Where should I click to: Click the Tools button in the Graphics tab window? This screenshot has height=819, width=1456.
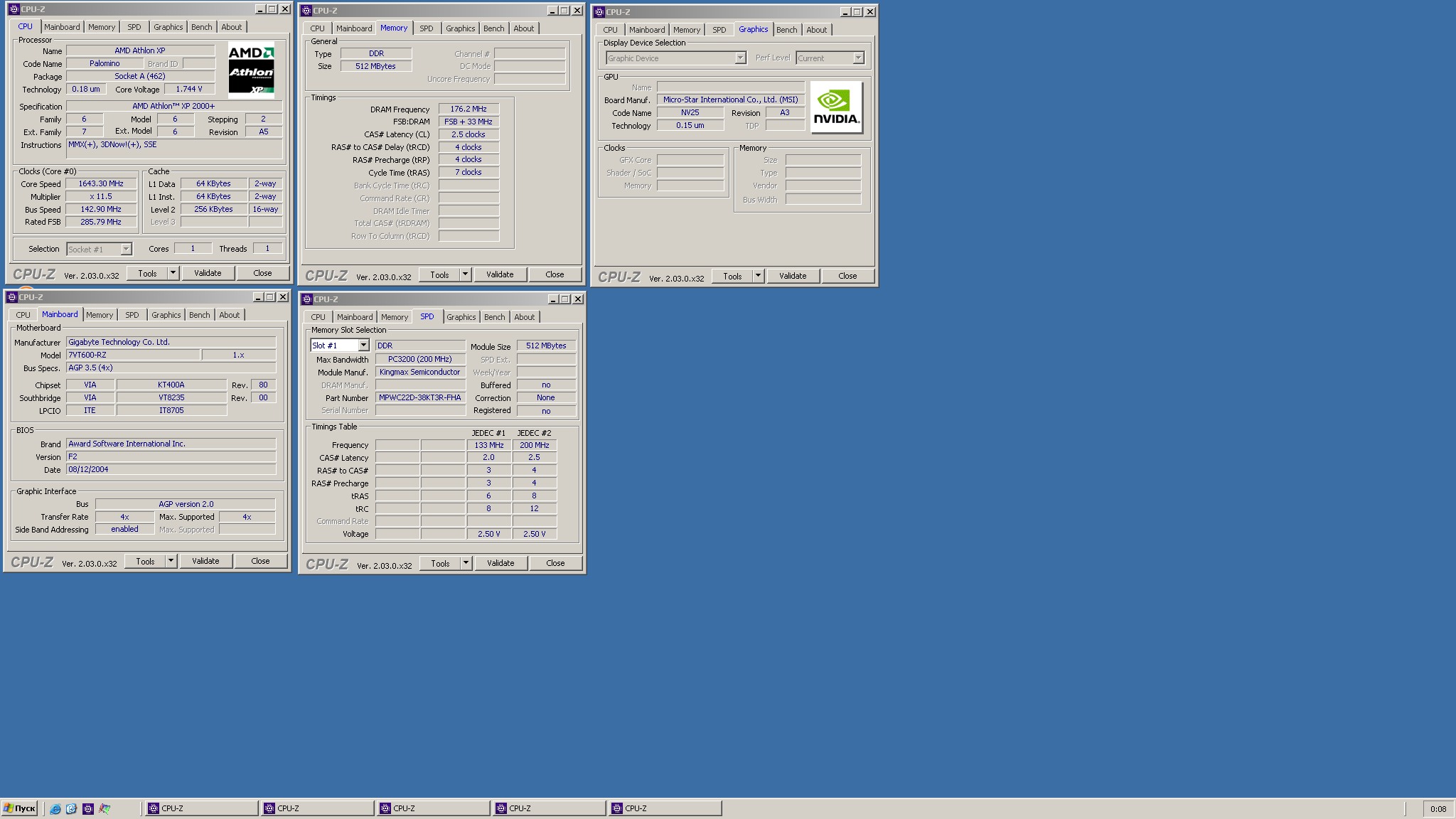point(733,276)
